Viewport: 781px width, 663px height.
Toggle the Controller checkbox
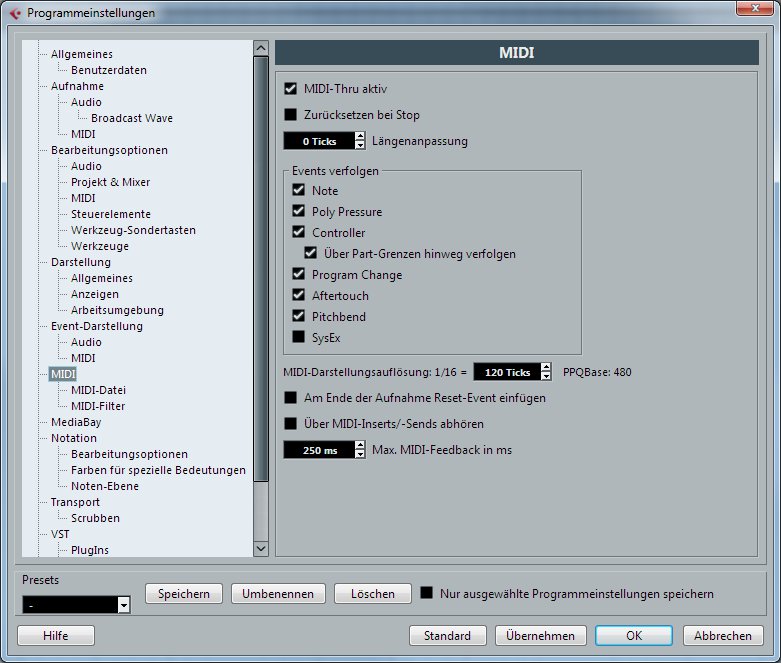click(x=298, y=232)
